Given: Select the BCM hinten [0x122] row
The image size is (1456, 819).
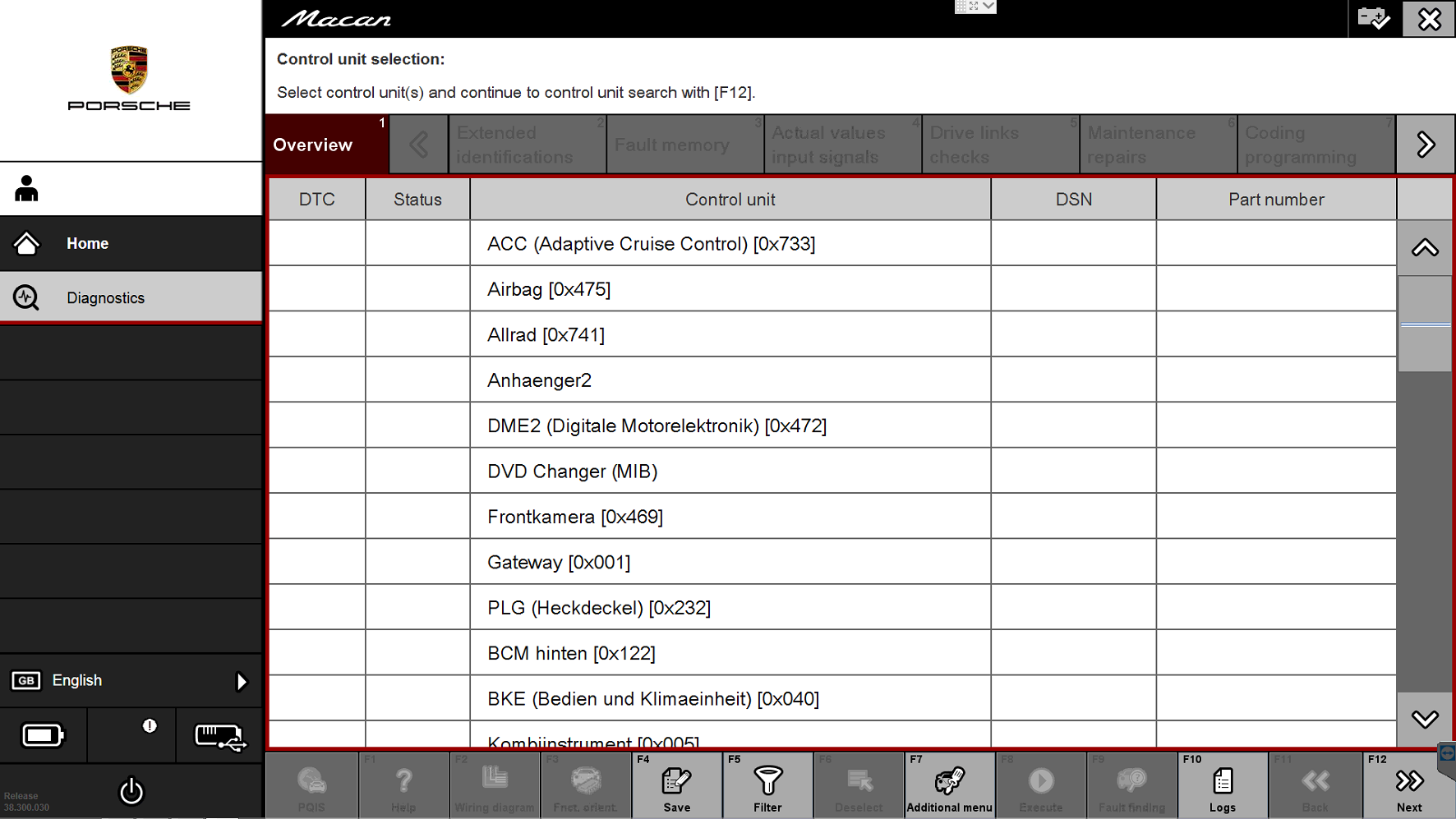Looking at the screenshot, I should (x=832, y=653).
